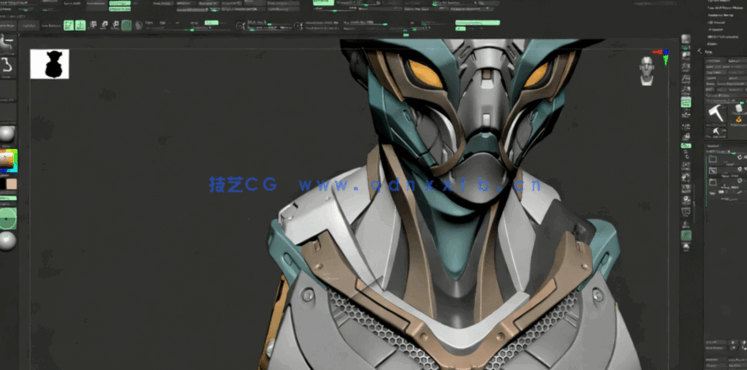Open the stroke type thumbnail below the brush
Viewport: 747px width, 370px height.
tap(8, 68)
